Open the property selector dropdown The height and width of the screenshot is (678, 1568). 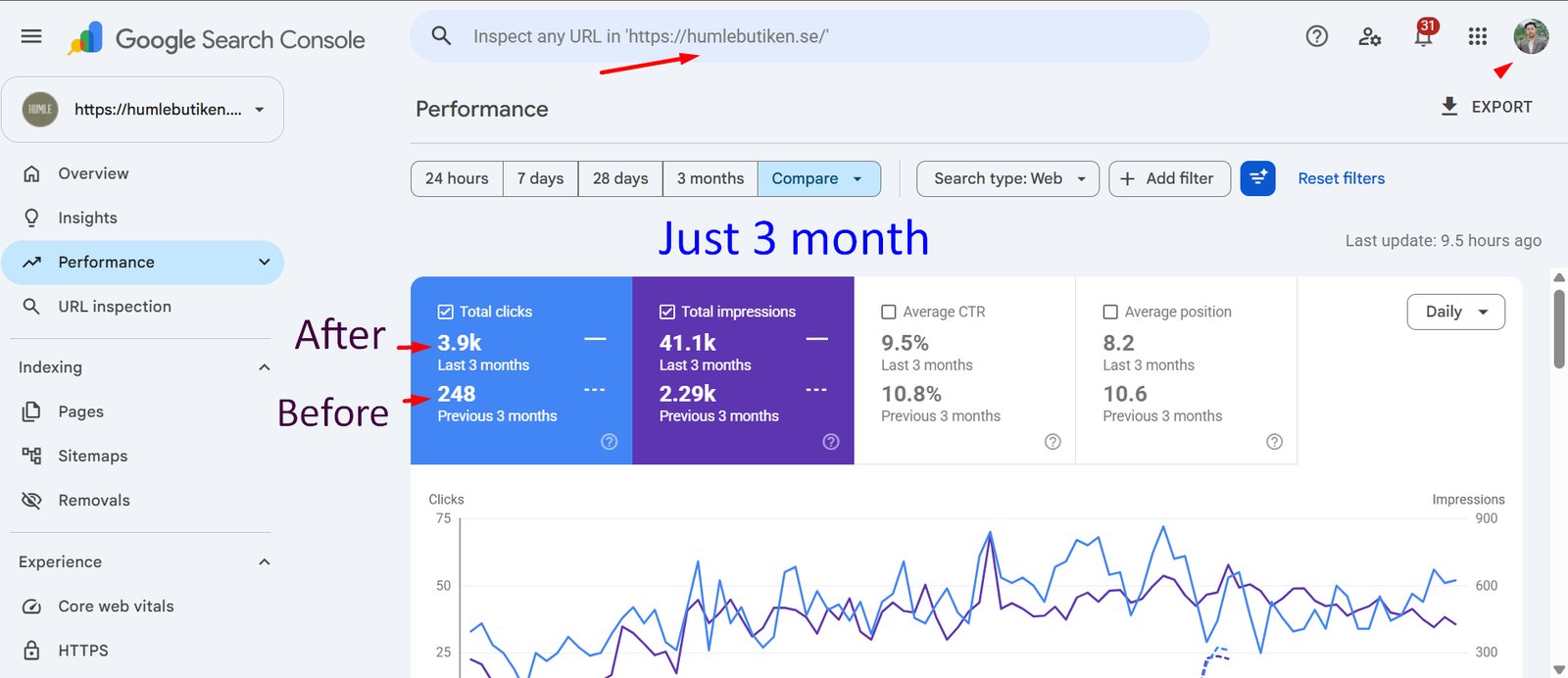142,110
